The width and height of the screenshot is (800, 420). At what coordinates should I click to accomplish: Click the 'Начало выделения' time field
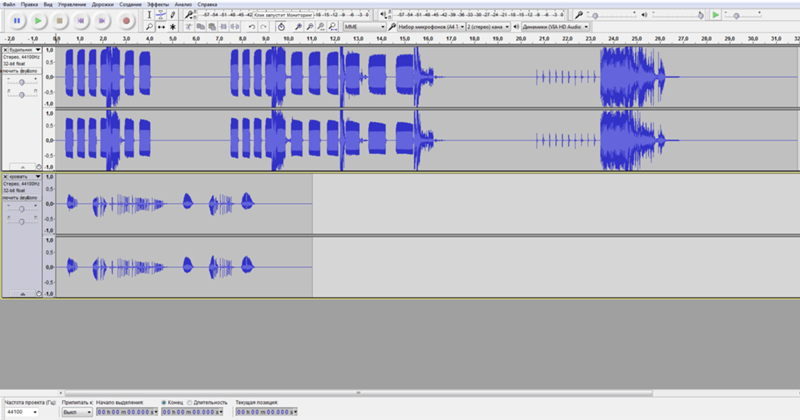tap(125, 411)
